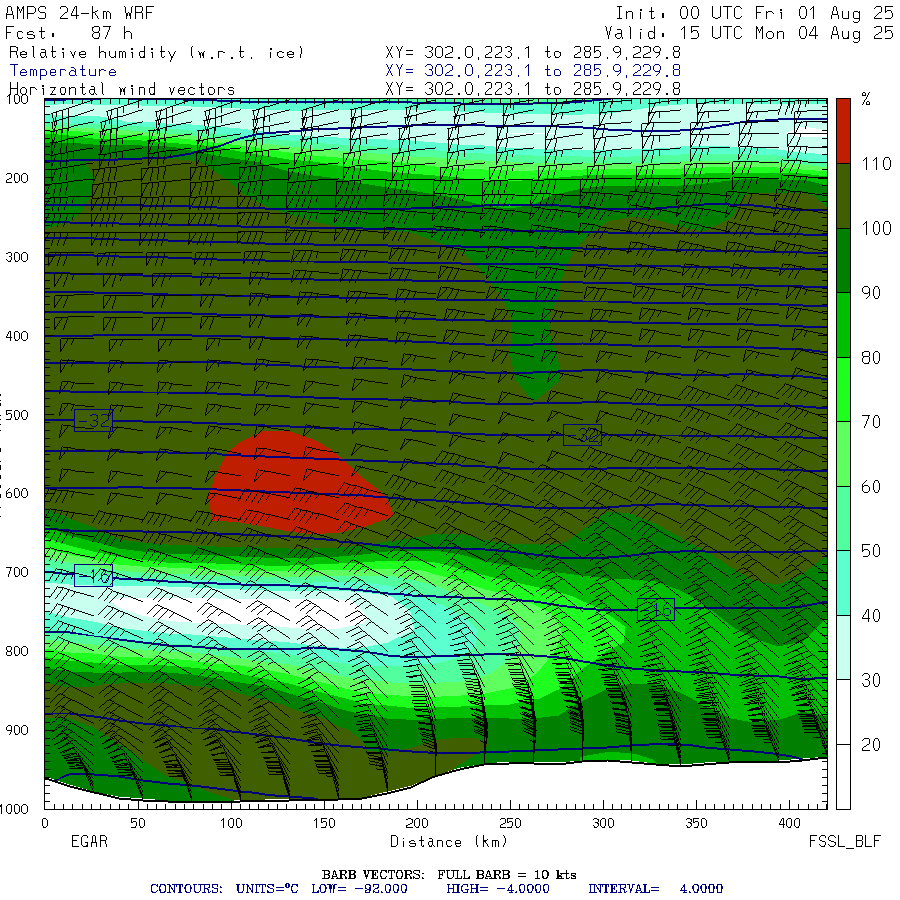900x900 pixels.
Task: Click the 50 colorbar tick label
Action: coord(871,552)
